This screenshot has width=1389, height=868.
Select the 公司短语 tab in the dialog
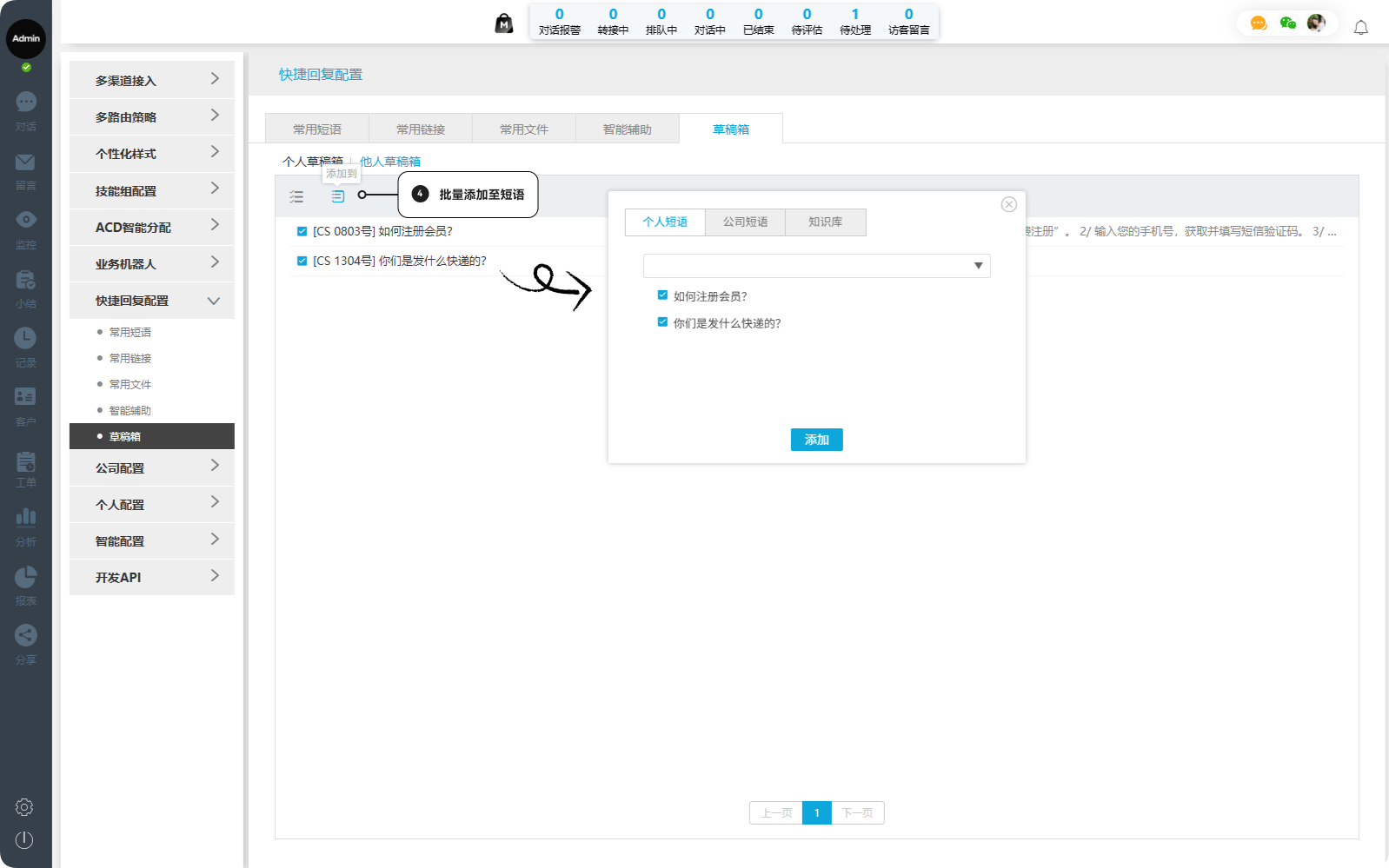click(x=745, y=222)
